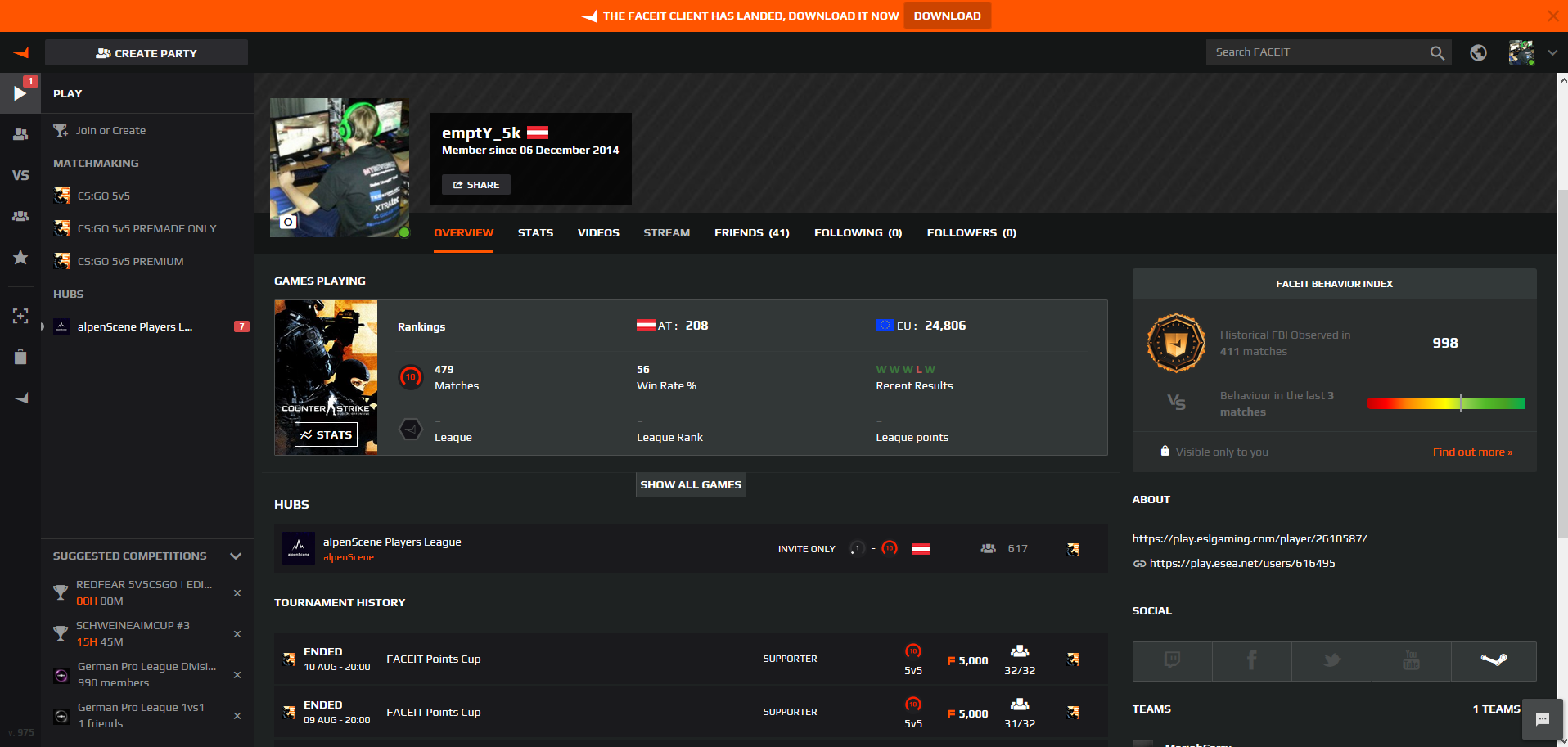Open the Facebook social icon
This screenshot has width=1568, height=747.
[x=1251, y=661]
